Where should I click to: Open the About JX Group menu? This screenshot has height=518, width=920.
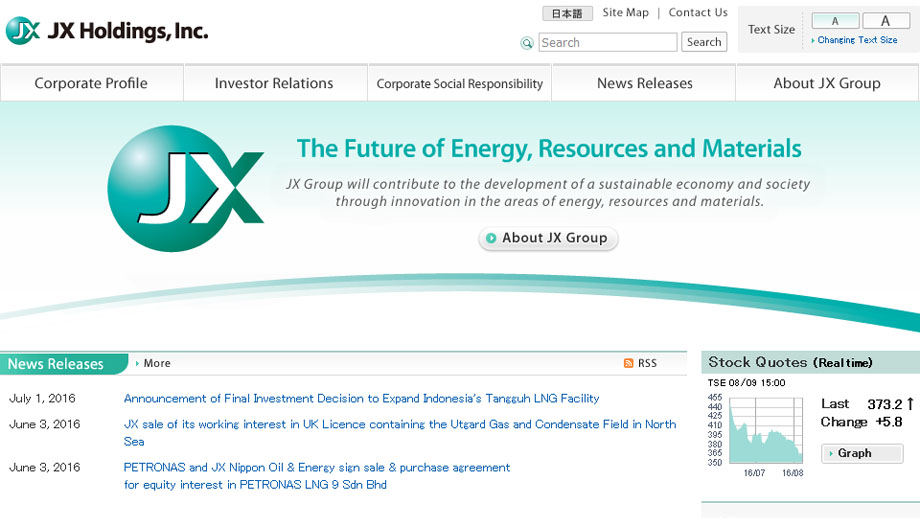[x=827, y=83]
